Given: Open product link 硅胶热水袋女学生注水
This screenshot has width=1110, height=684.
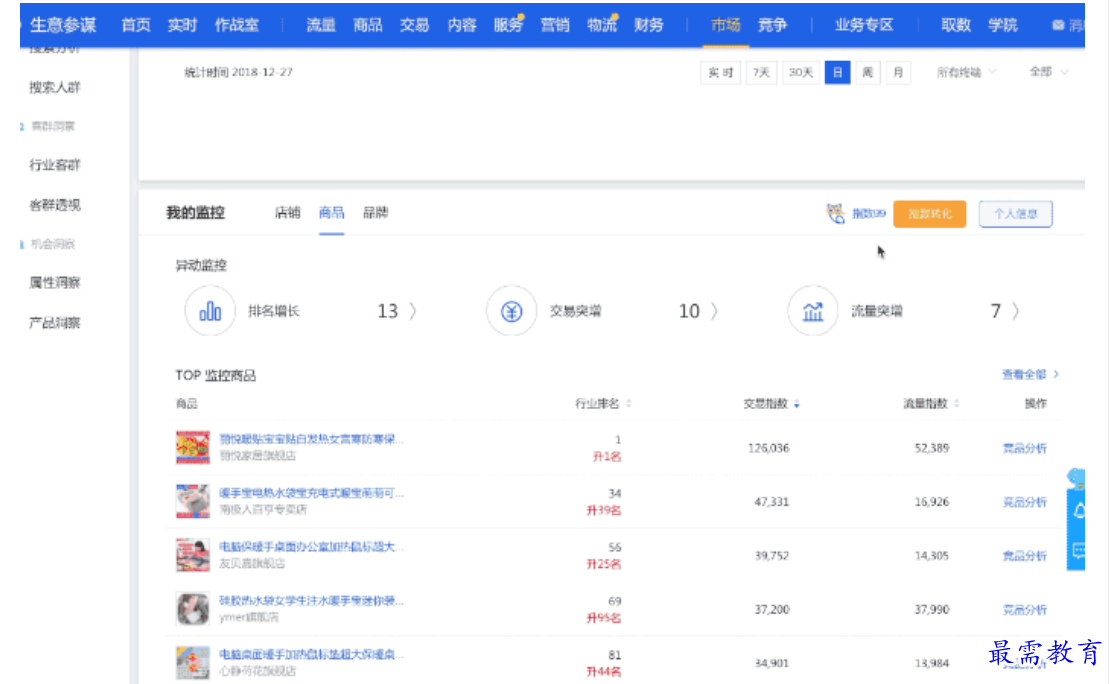Looking at the screenshot, I should click(x=311, y=600).
